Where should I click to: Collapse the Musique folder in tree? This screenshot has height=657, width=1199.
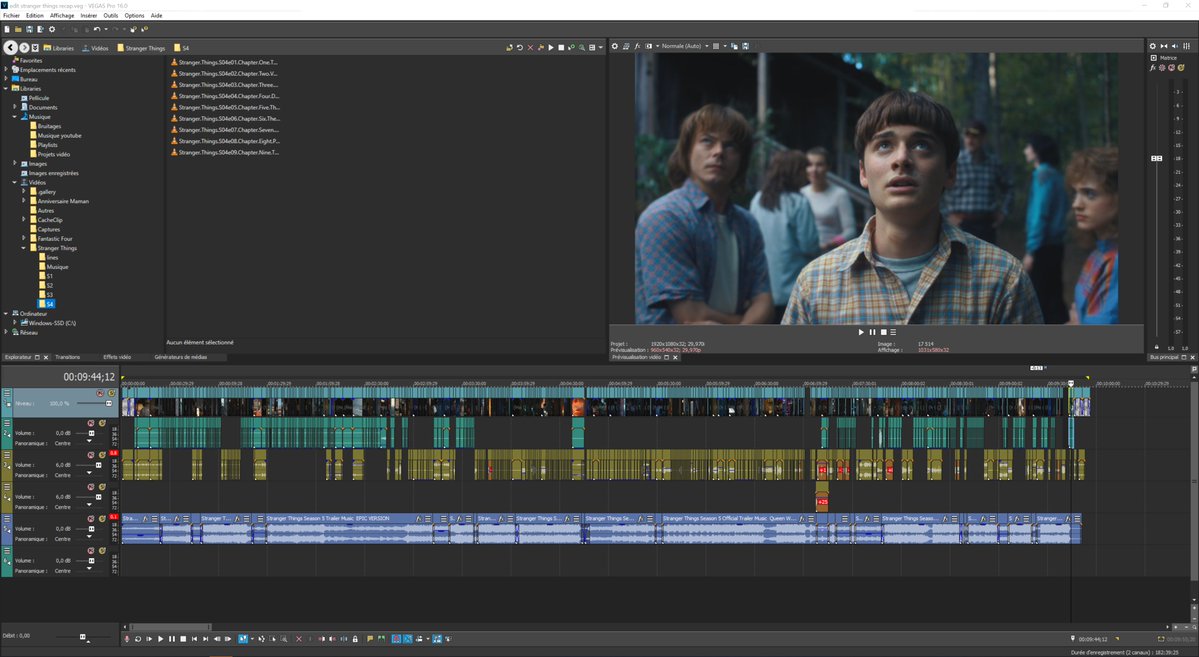pos(15,117)
